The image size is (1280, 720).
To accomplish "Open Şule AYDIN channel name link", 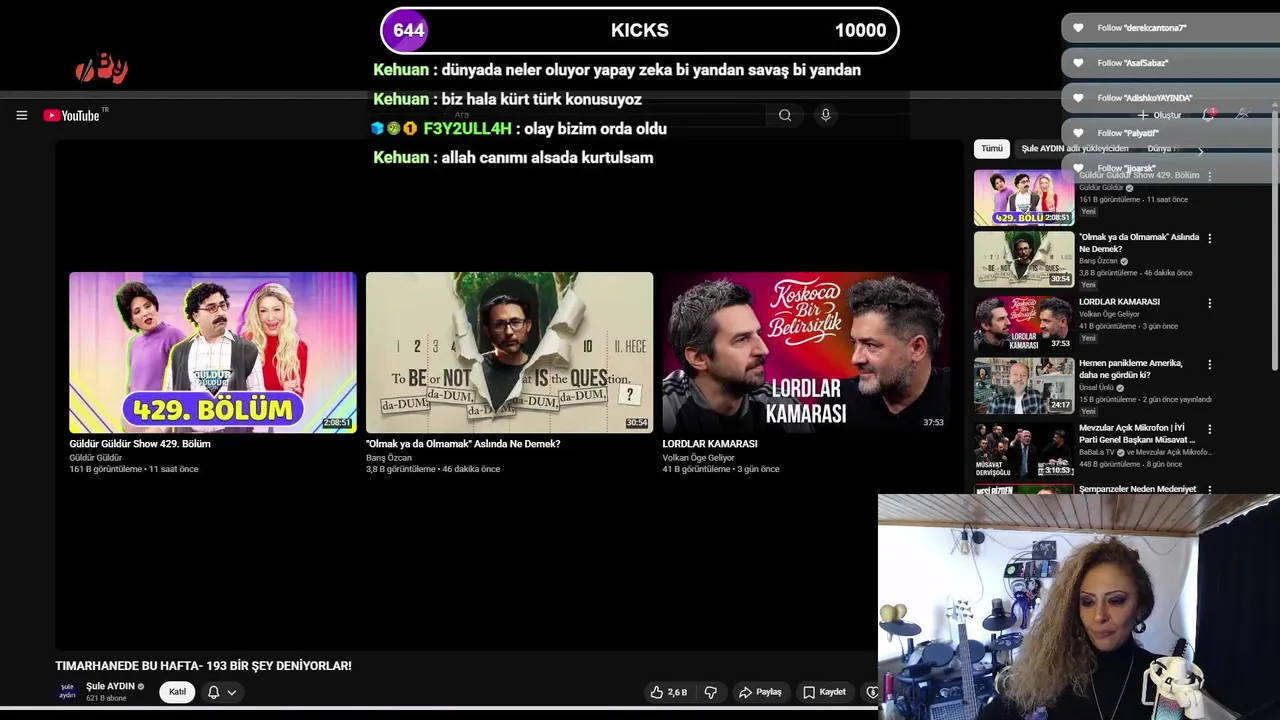I will pos(110,686).
